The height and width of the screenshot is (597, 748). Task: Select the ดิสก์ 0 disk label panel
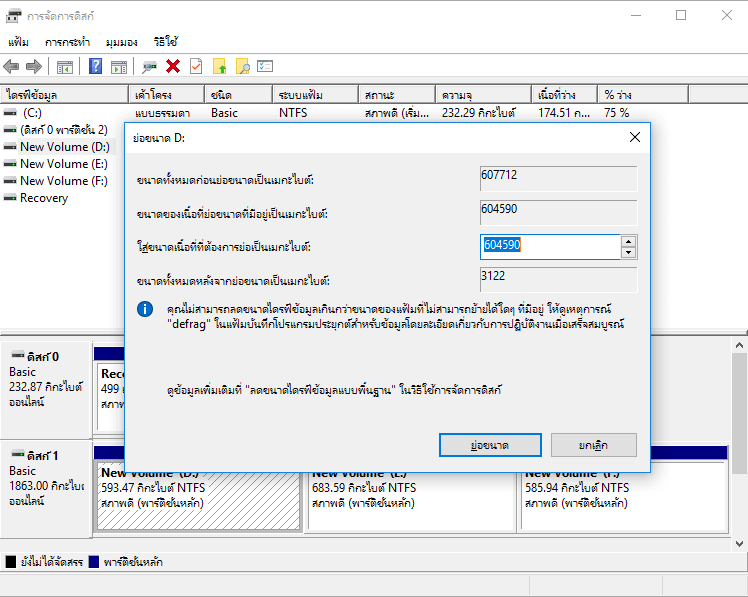(x=46, y=389)
